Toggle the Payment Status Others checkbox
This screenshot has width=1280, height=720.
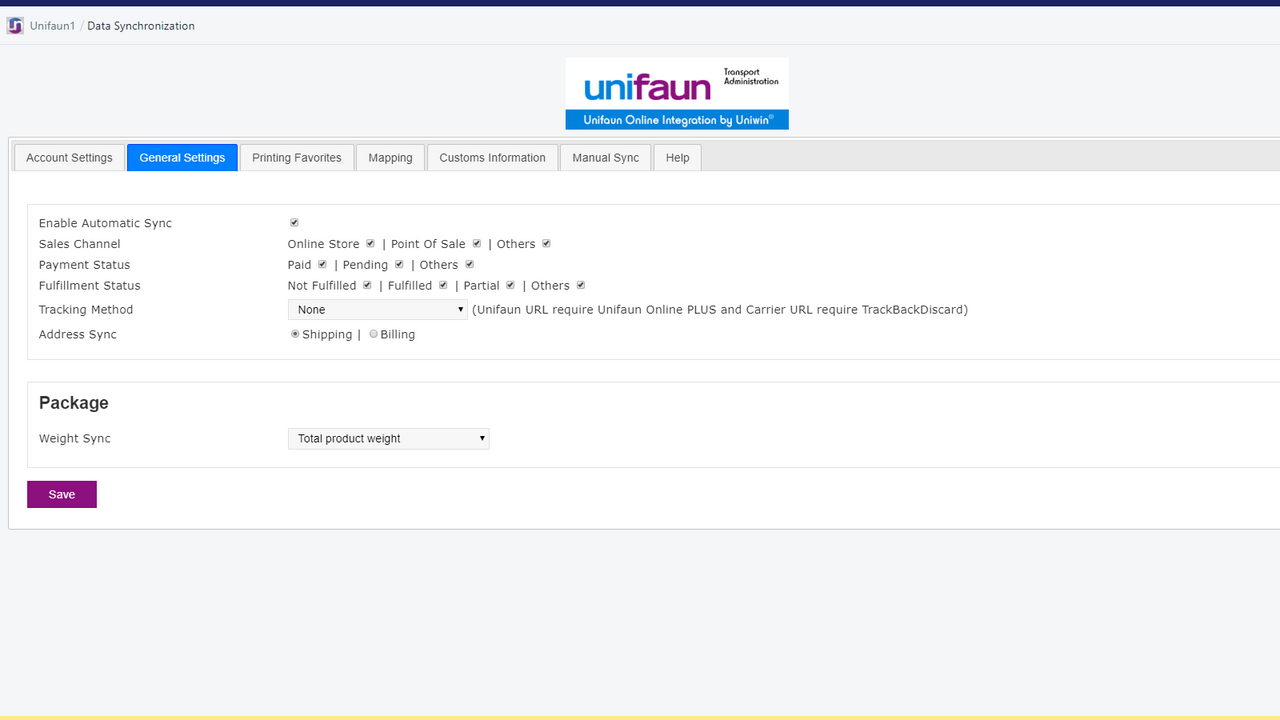(469, 265)
